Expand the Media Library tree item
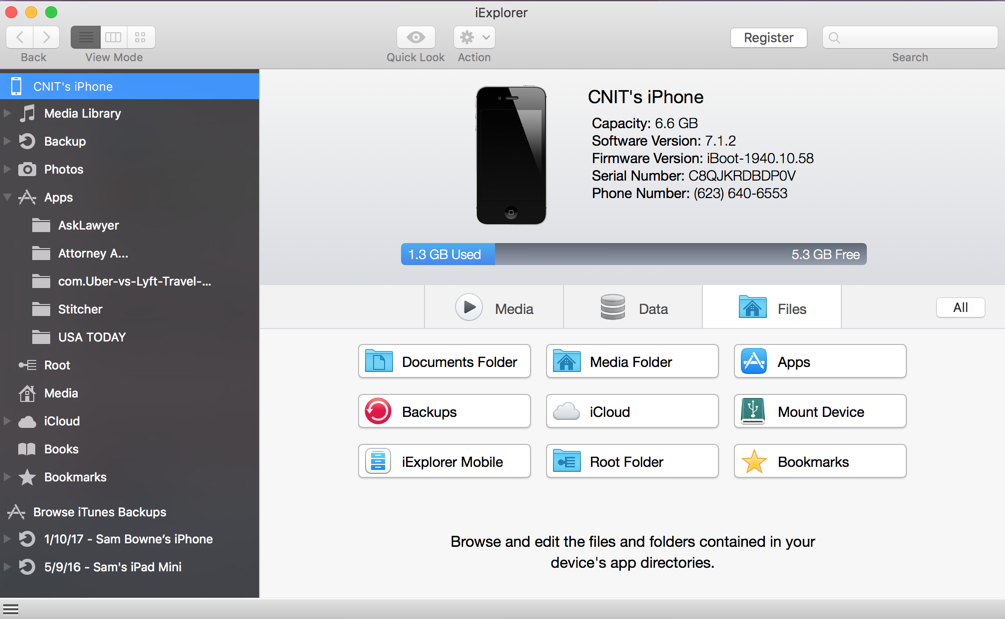 tap(8, 113)
